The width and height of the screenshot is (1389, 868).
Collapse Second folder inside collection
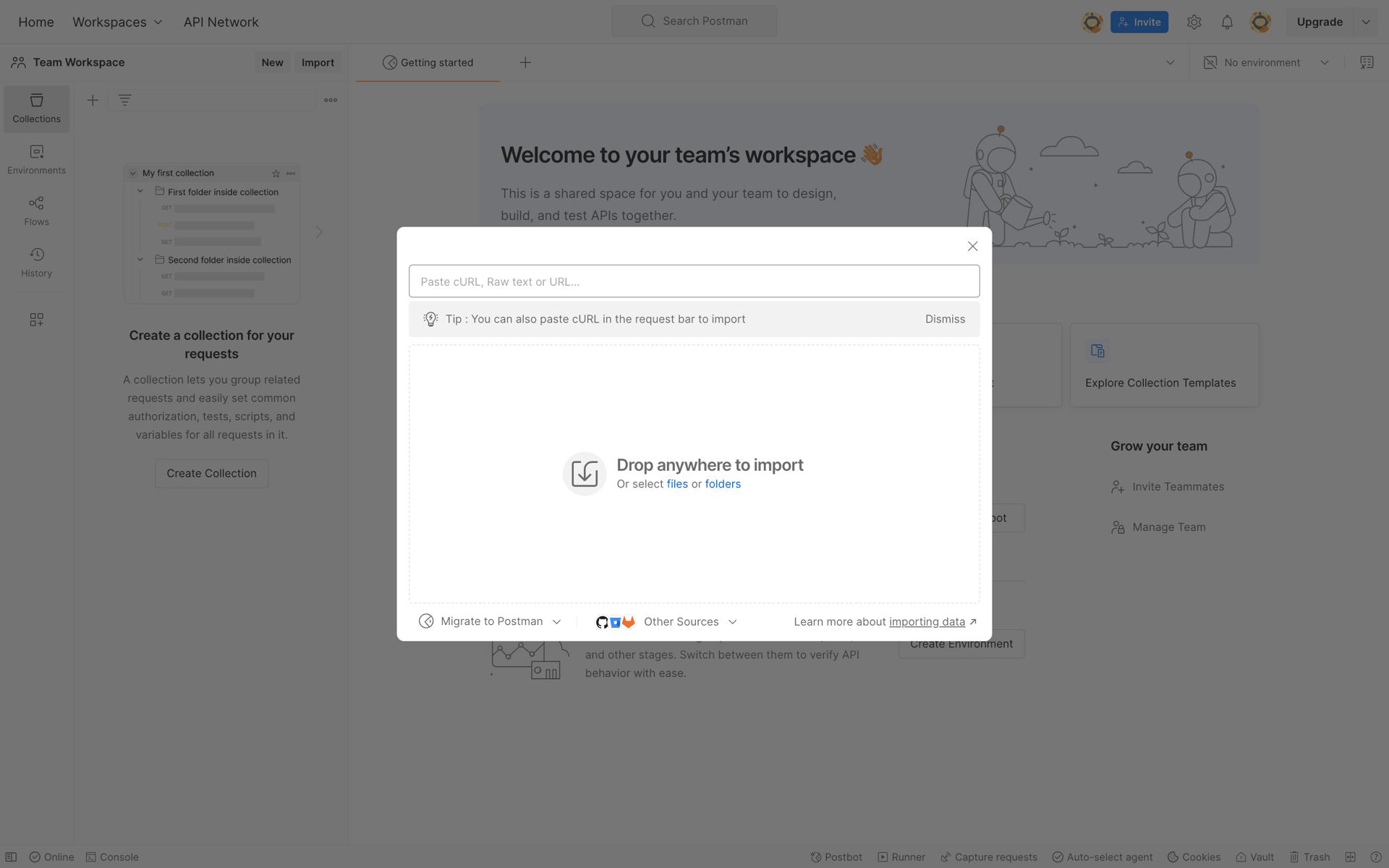[140, 260]
